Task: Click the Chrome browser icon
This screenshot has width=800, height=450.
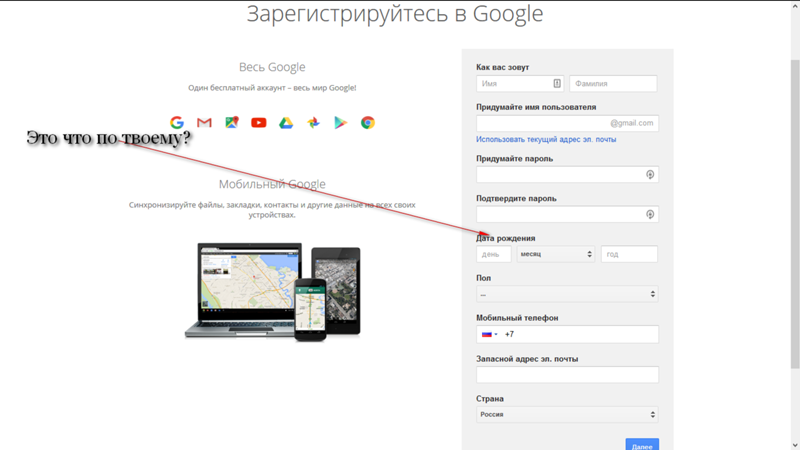Action: tap(368, 122)
